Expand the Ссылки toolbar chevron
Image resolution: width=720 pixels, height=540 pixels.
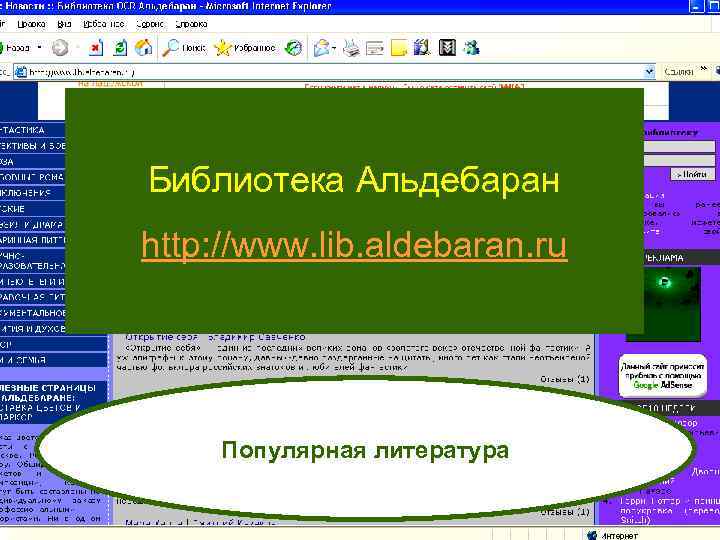[703, 69]
